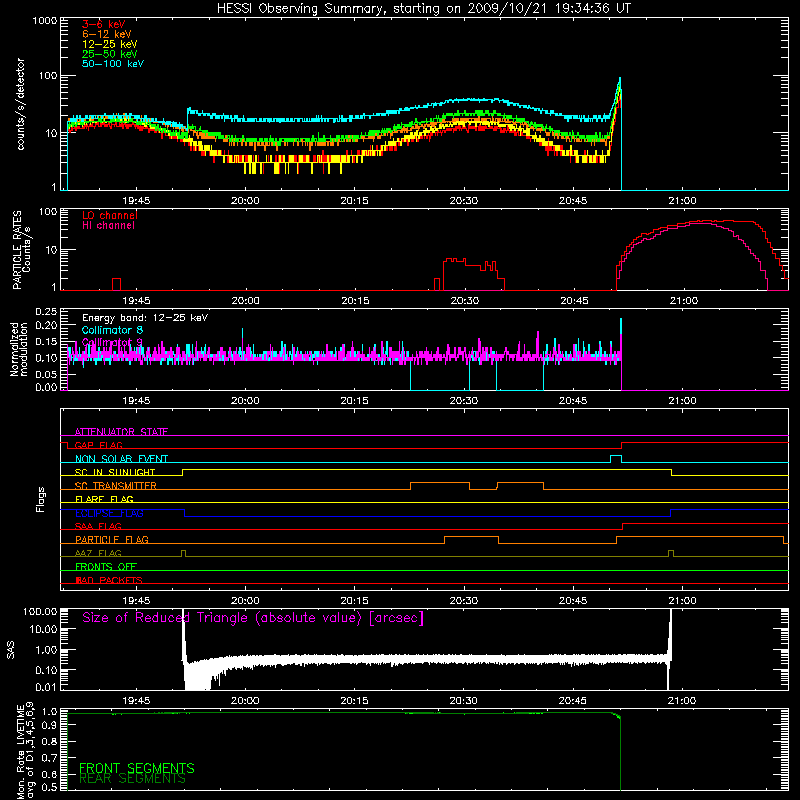Click the 'PARTICLE RATES' axis label

pyautogui.click(x=17, y=250)
